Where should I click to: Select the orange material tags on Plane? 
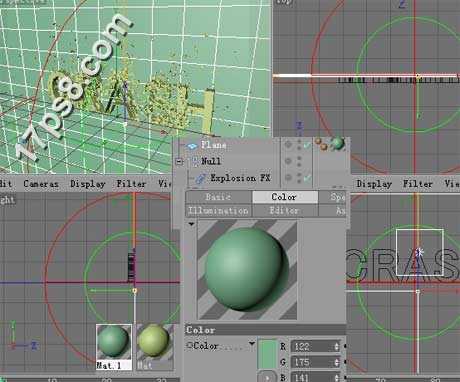coord(322,144)
